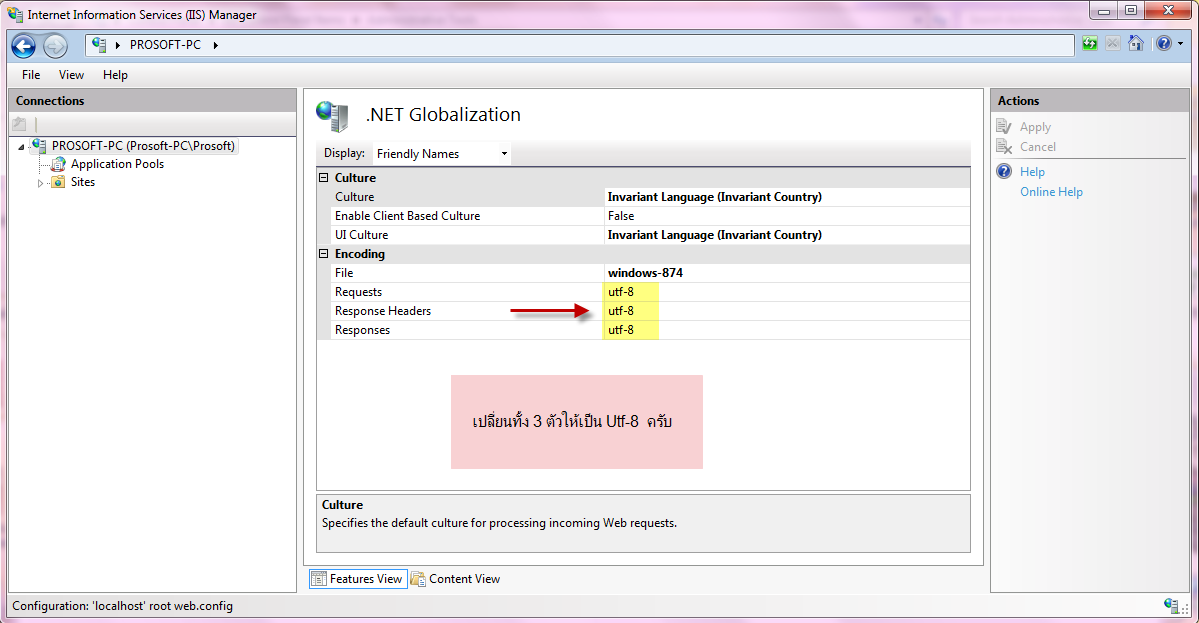The height and width of the screenshot is (623, 1199).
Task: Expand the Sites node
Action: [41, 183]
